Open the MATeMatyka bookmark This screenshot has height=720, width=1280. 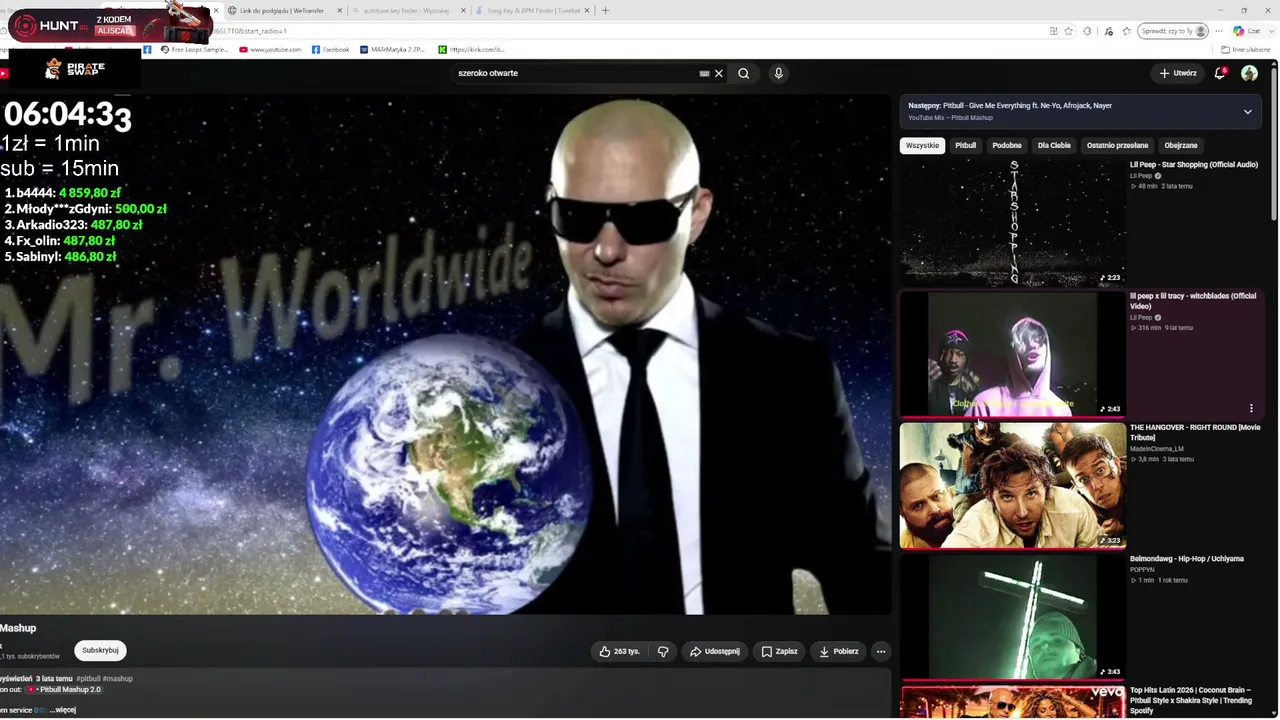point(391,49)
